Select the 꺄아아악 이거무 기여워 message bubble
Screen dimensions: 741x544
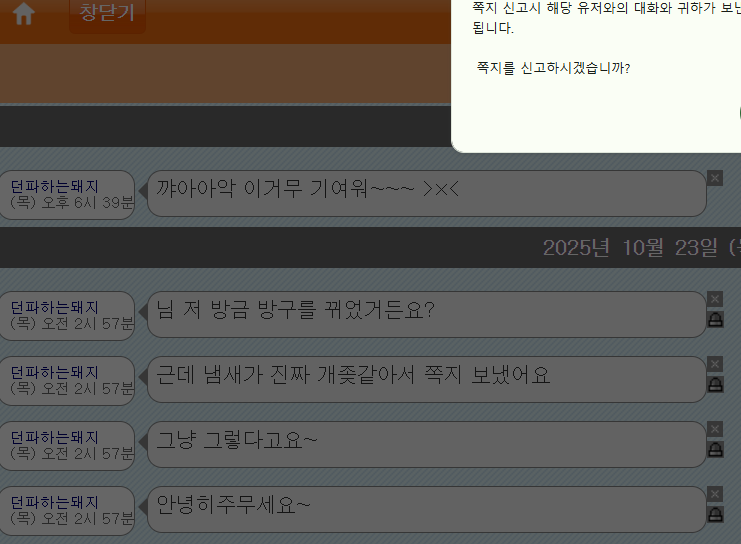pyautogui.click(x=427, y=193)
